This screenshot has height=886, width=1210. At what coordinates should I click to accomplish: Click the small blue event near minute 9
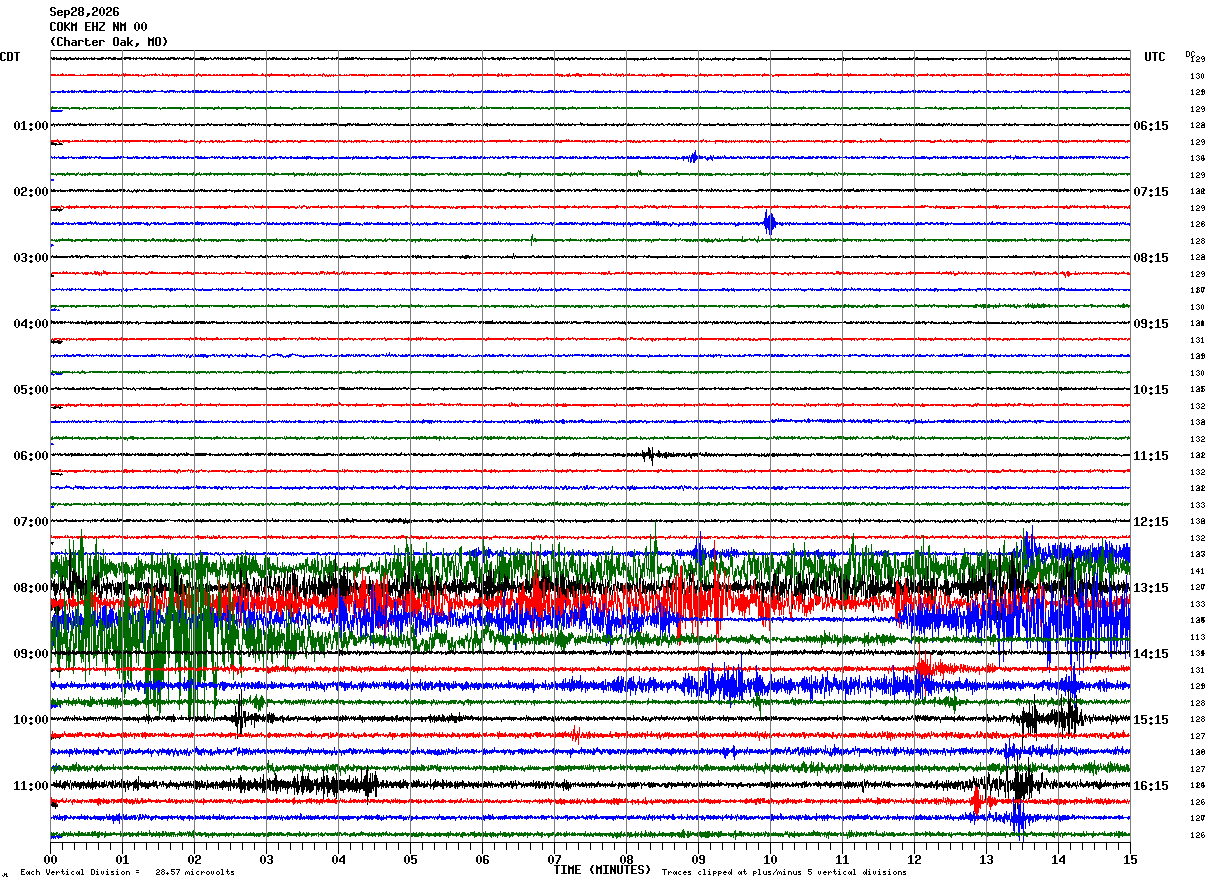click(x=694, y=157)
